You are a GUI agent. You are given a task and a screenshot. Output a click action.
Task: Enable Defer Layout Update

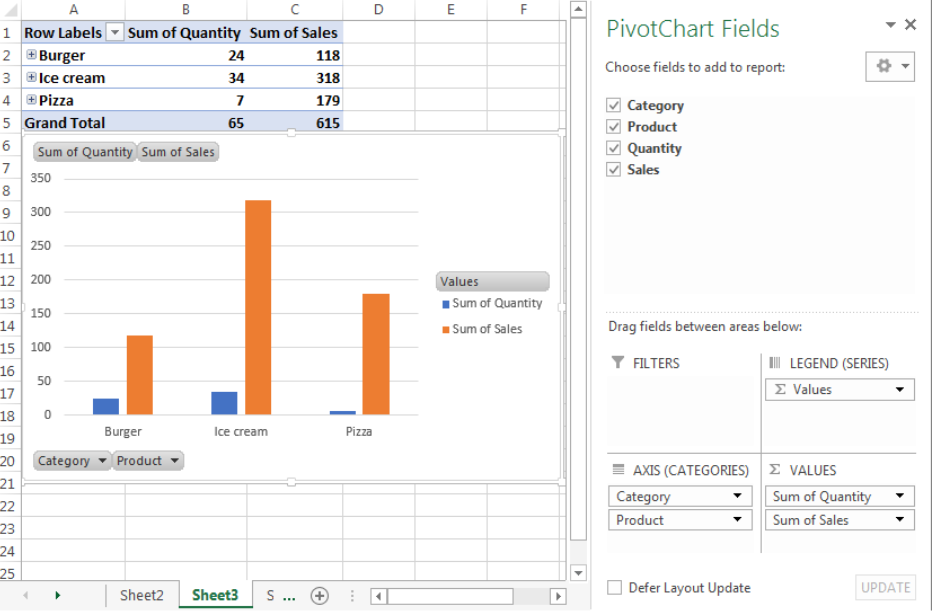tap(613, 588)
